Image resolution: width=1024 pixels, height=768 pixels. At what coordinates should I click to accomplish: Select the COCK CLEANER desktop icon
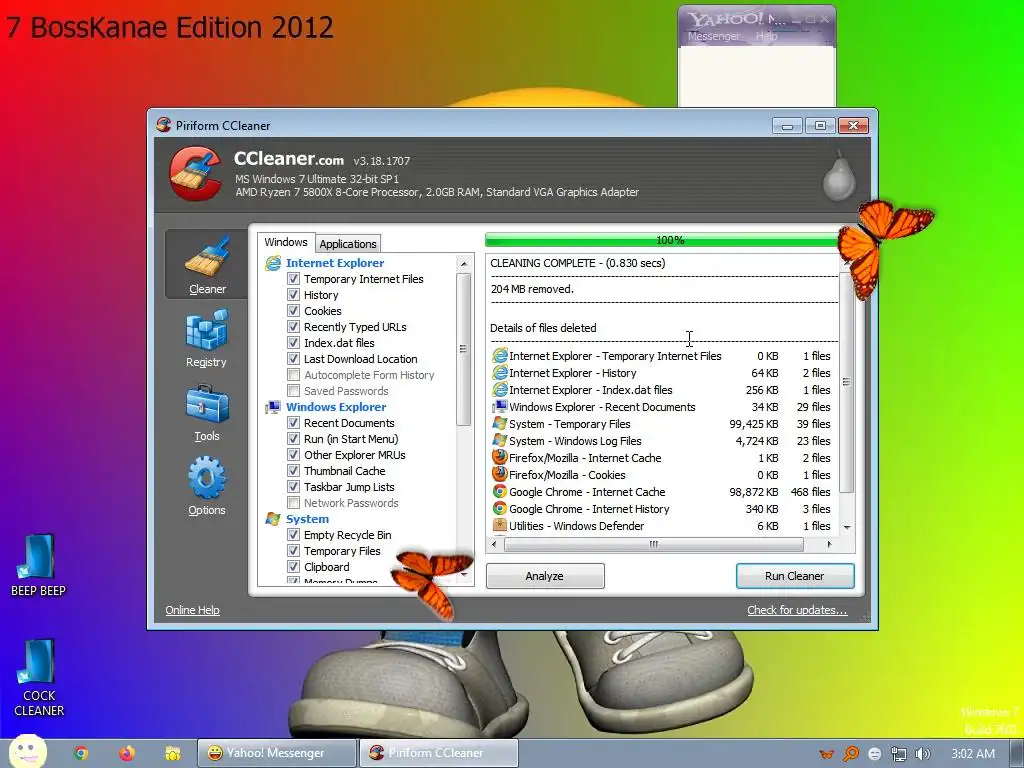tap(38, 677)
